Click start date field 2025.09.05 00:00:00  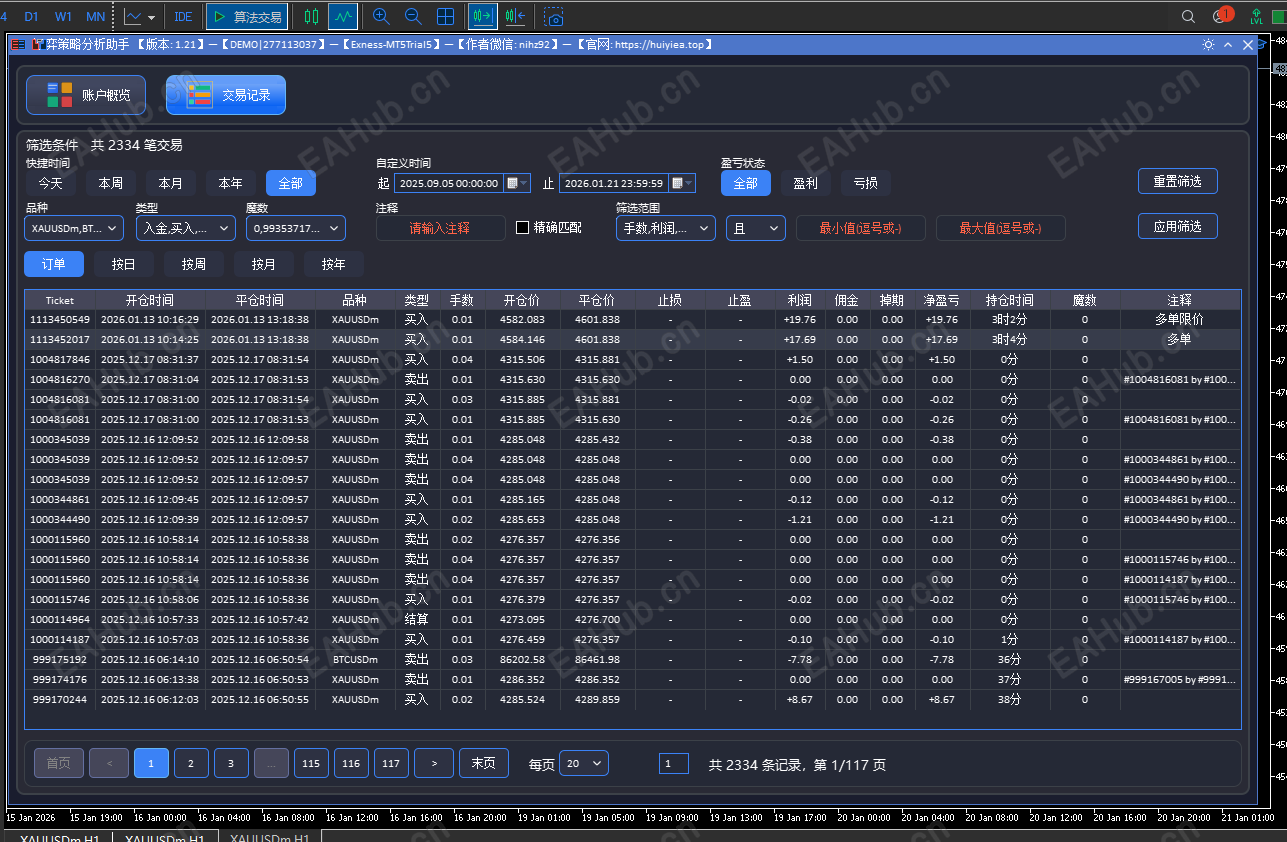449,183
